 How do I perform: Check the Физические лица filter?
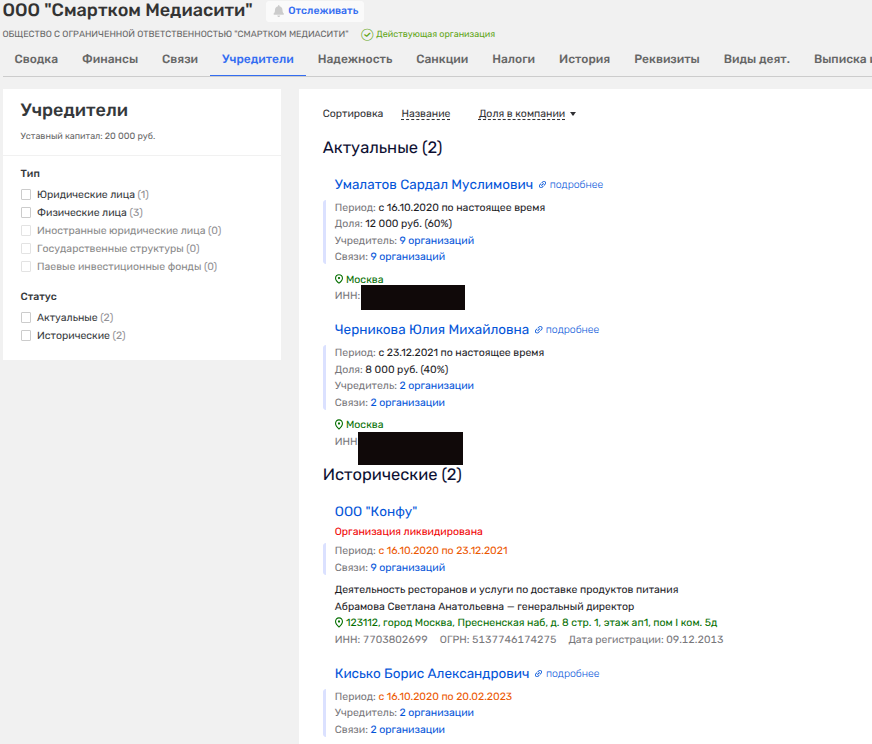[26, 213]
